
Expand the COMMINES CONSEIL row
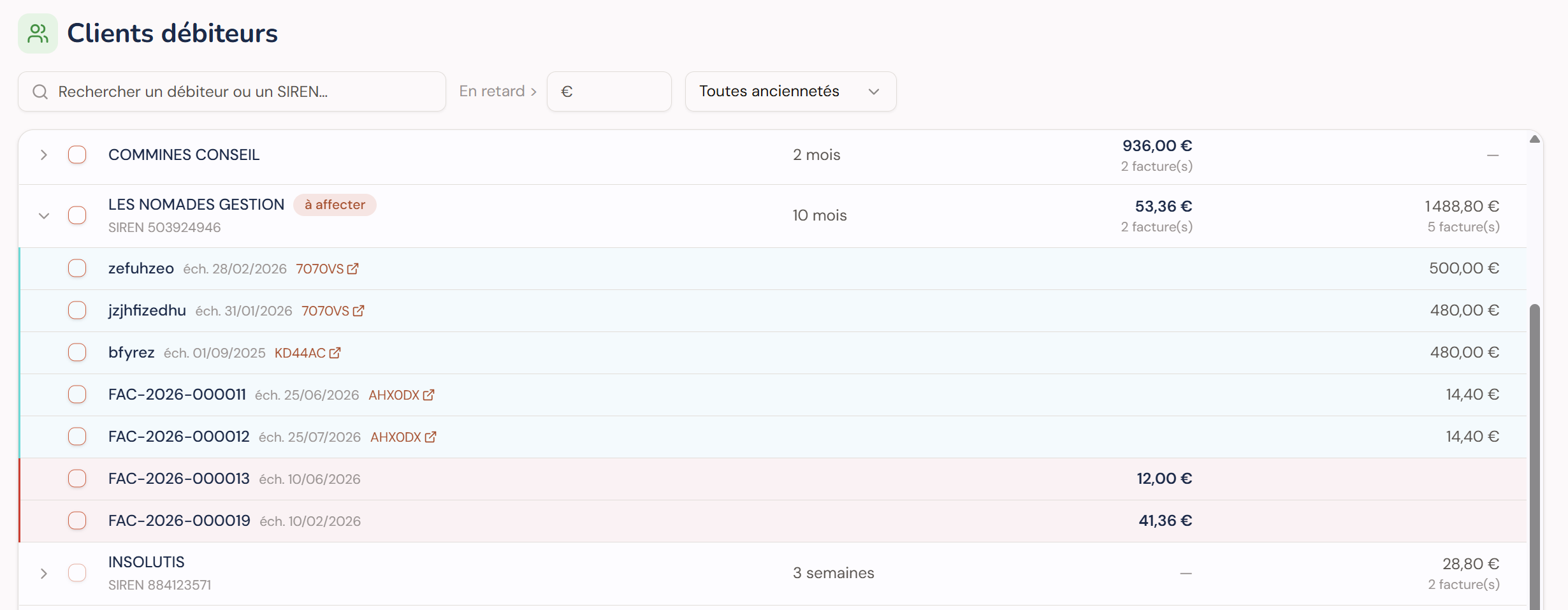43,155
